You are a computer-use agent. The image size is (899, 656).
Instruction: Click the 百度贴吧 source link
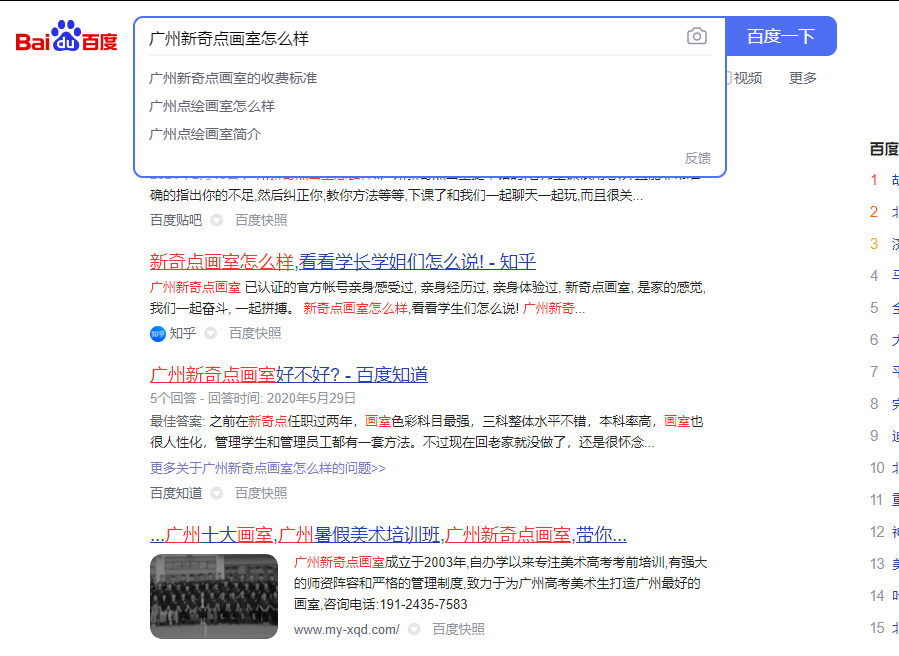(176, 220)
